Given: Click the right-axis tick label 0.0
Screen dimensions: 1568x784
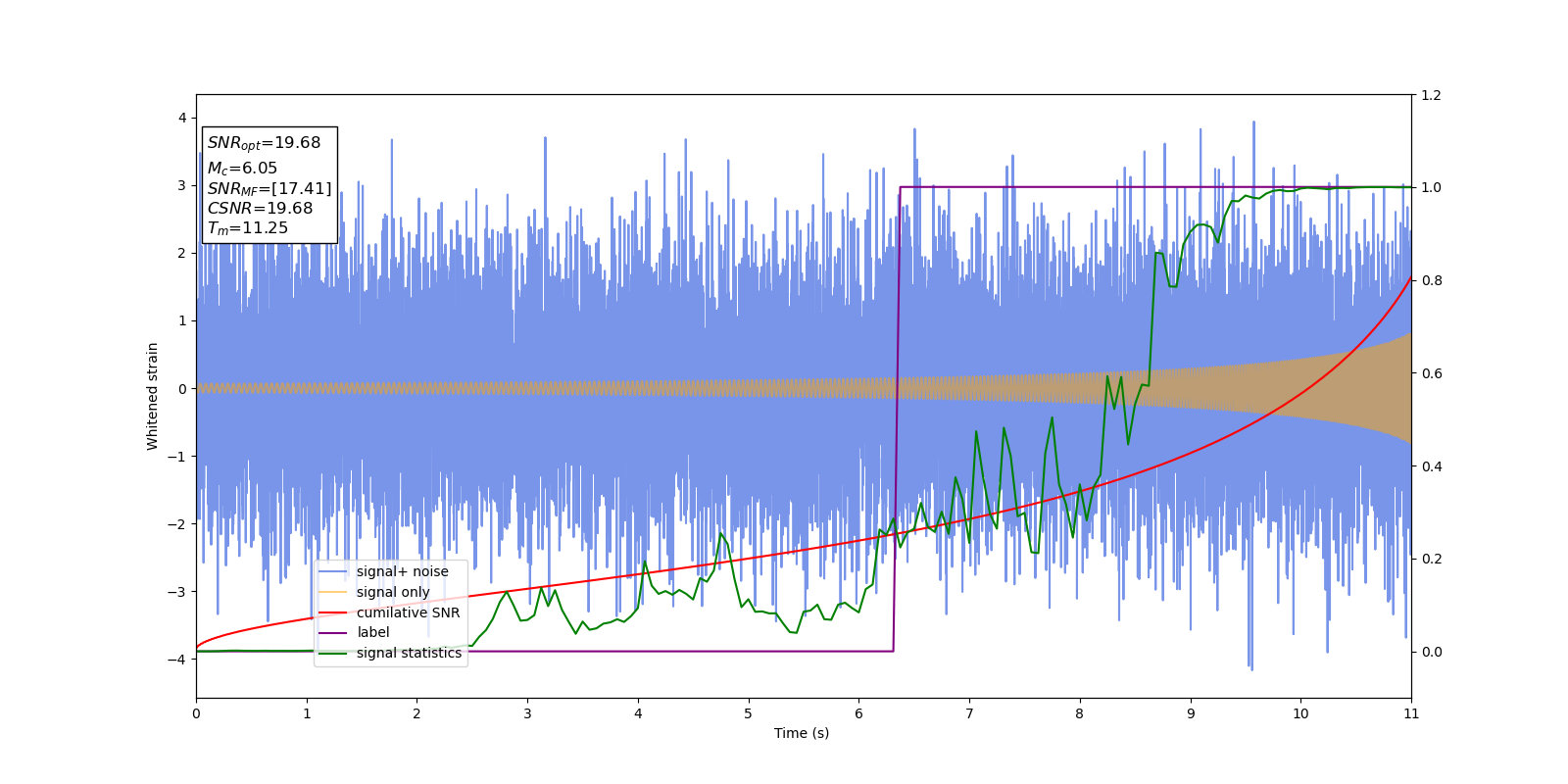Looking at the screenshot, I should click(1431, 653).
